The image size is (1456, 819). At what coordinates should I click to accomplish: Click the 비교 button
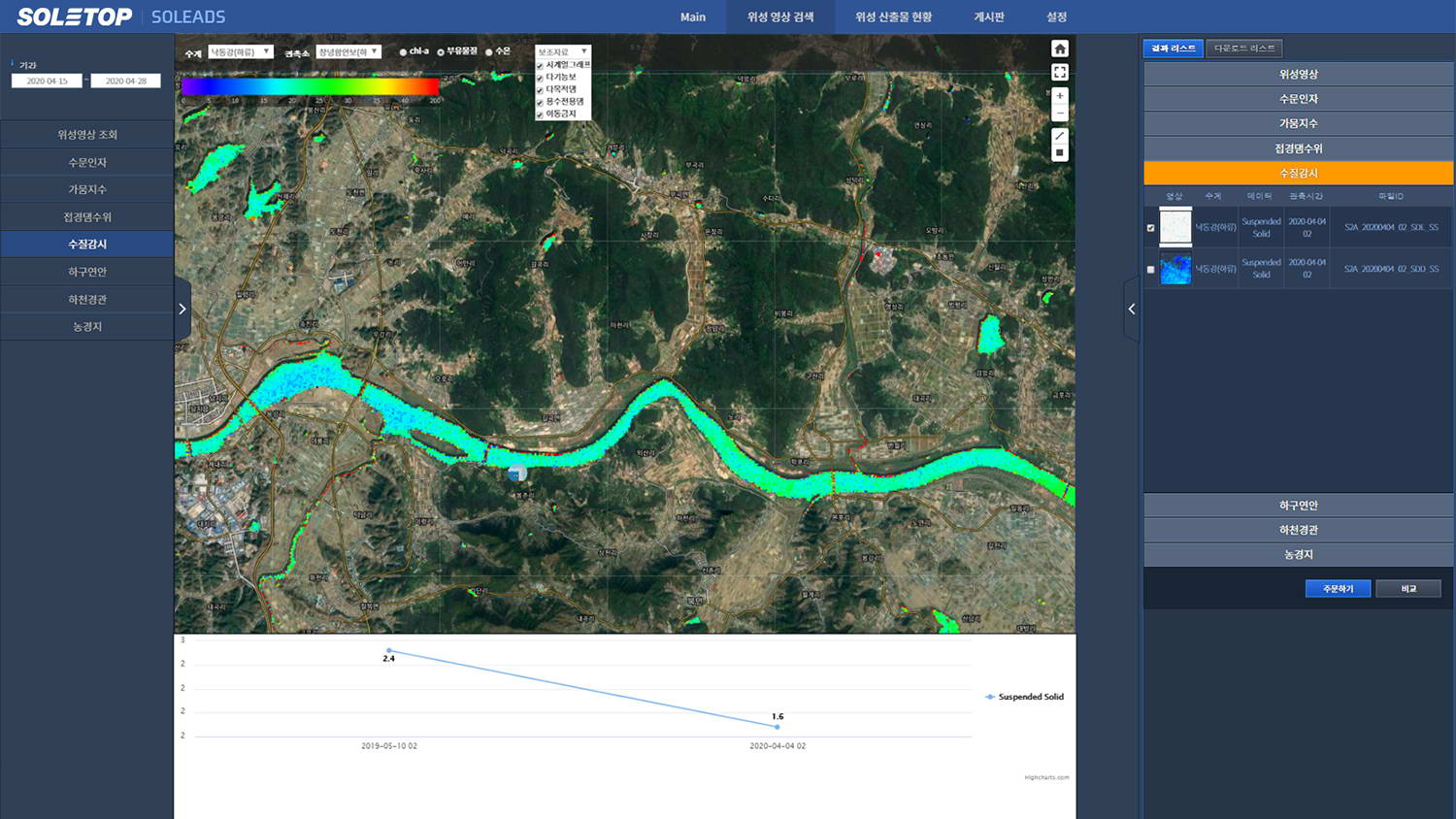(1408, 589)
